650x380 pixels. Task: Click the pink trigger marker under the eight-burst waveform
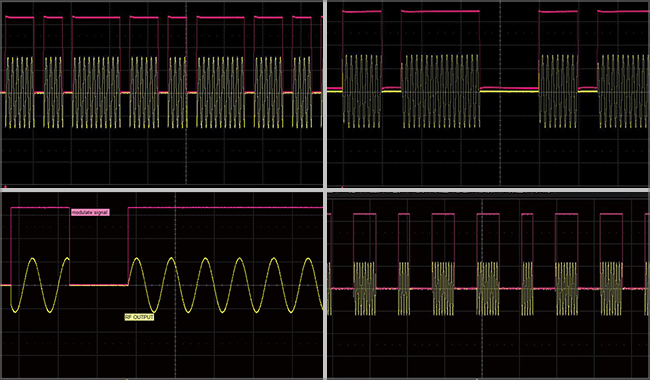click(5, 187)
